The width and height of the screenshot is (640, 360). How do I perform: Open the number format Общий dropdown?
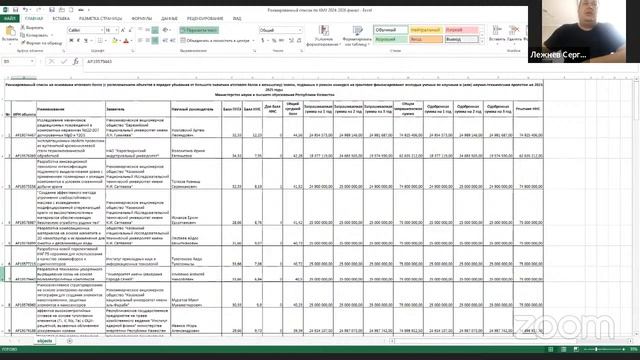[300, 30]
